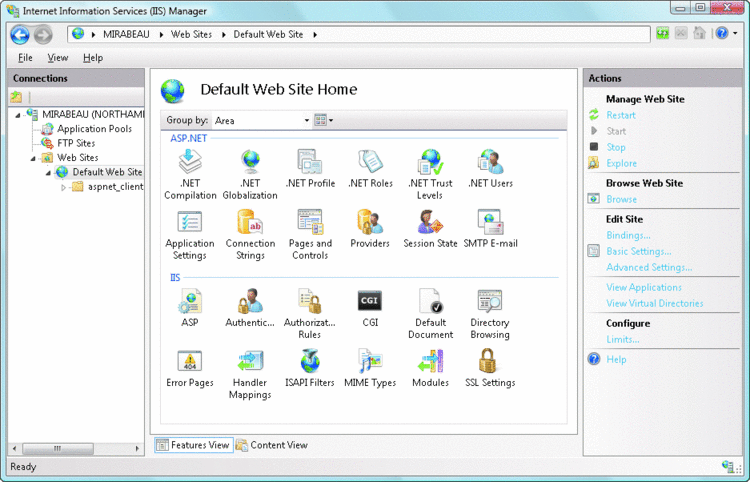Open the Modules feature
The height and width of the screenshot is (482, 750).
tap(430, 368)
